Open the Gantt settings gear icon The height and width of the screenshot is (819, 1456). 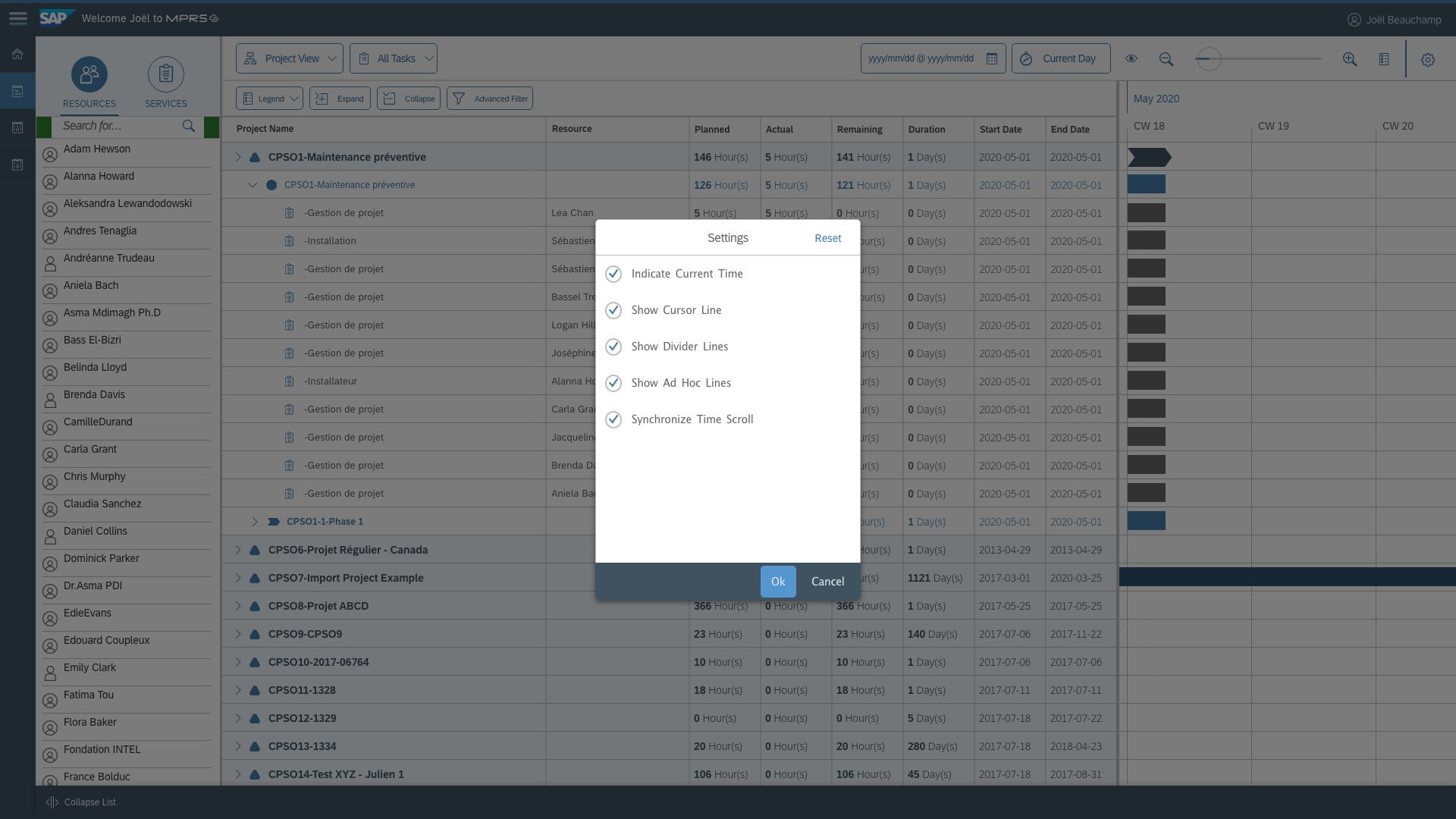[1428, 60]
